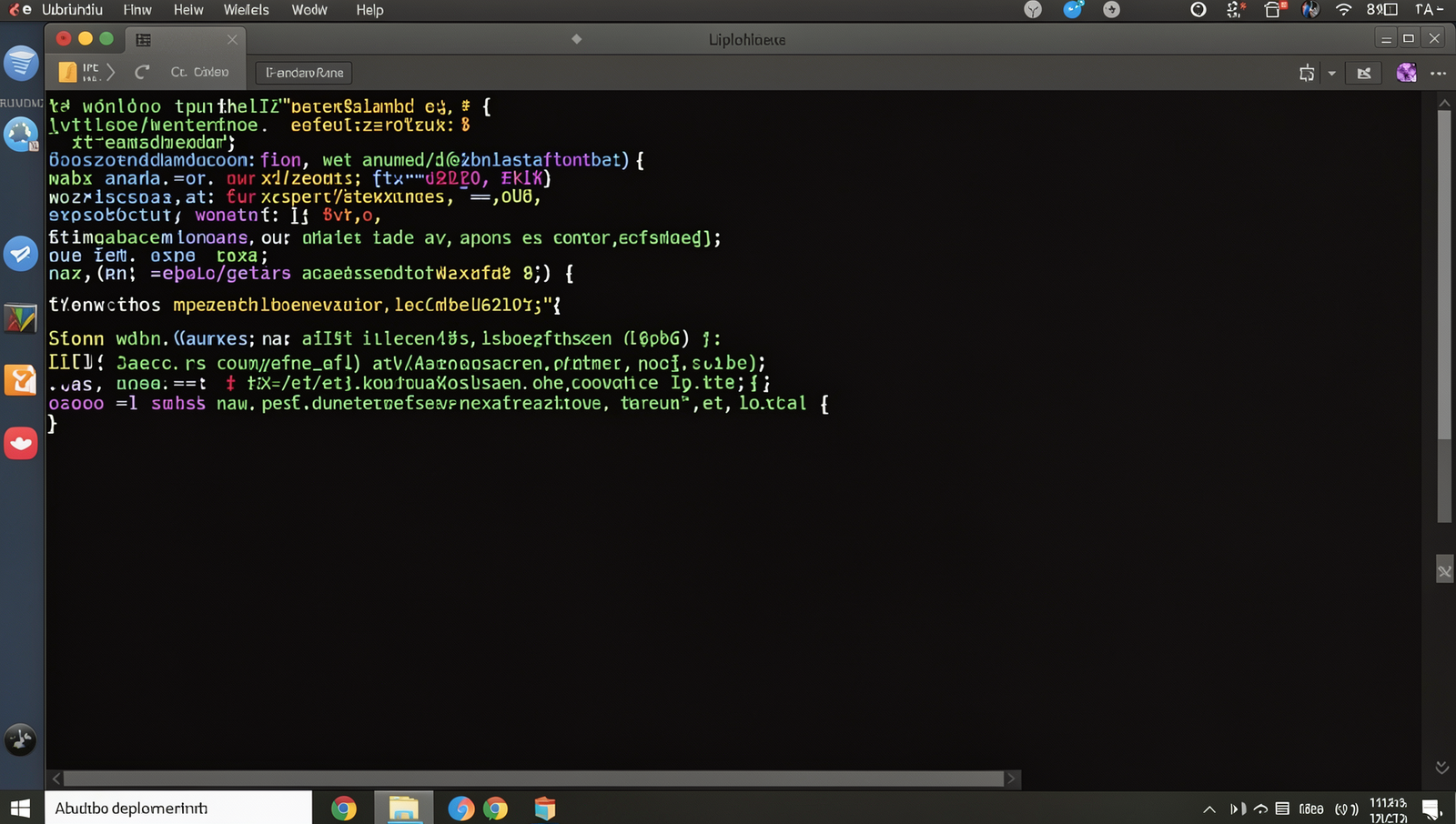Click the TA input indicator in top bar
Viewport: 1456px width, 824px height.
(x=1429, y=10)
